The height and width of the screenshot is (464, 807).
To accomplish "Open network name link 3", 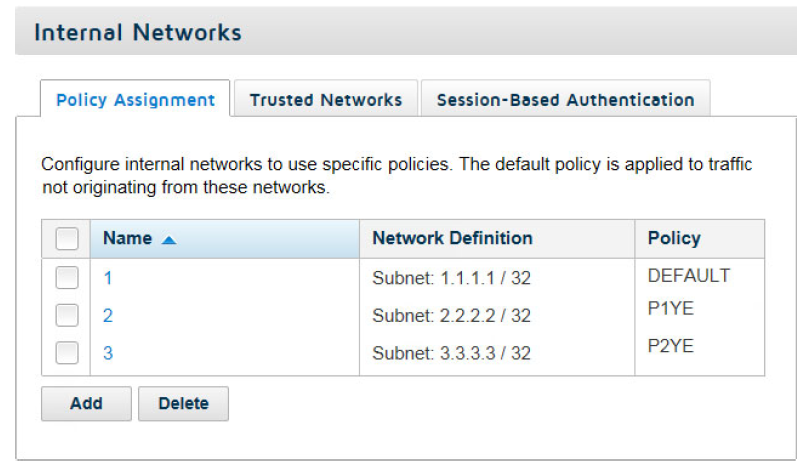I will (108, 353).
